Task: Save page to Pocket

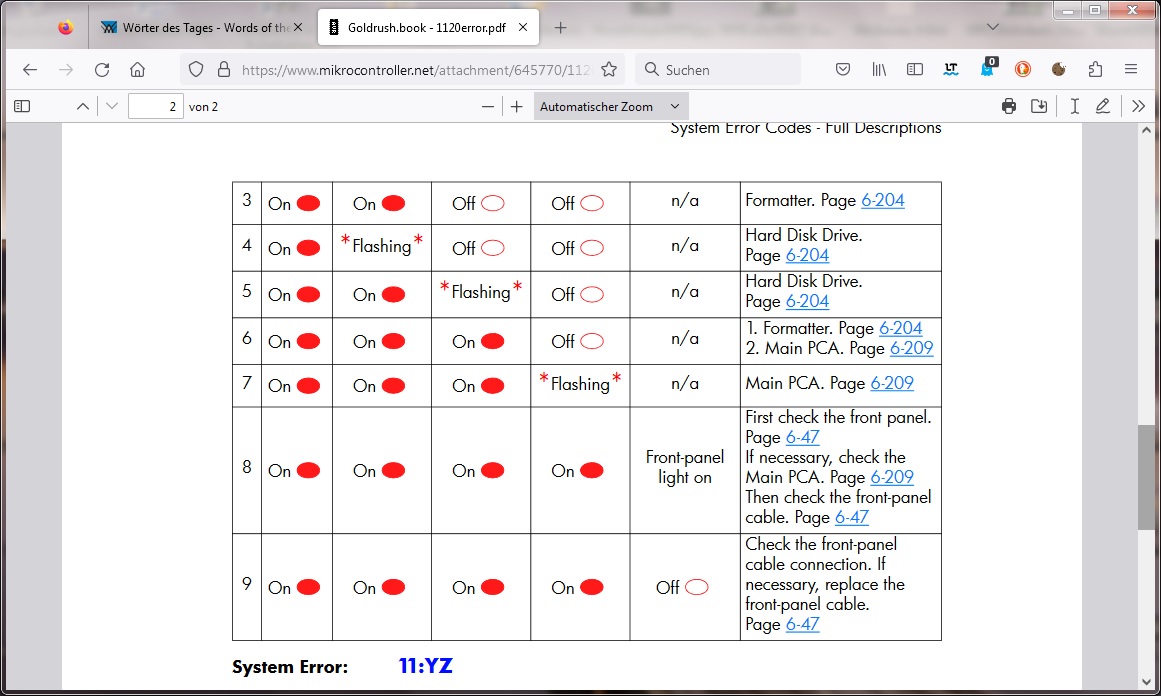Action: click(x=843, y=70)
